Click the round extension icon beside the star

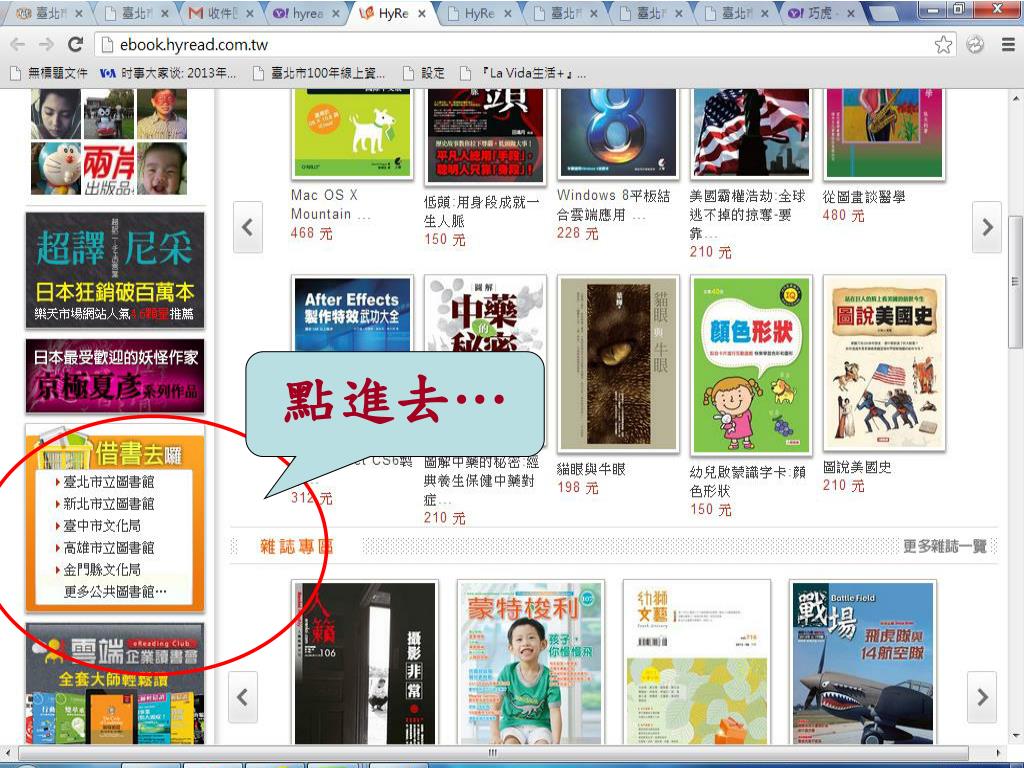(x=975, y=44)
